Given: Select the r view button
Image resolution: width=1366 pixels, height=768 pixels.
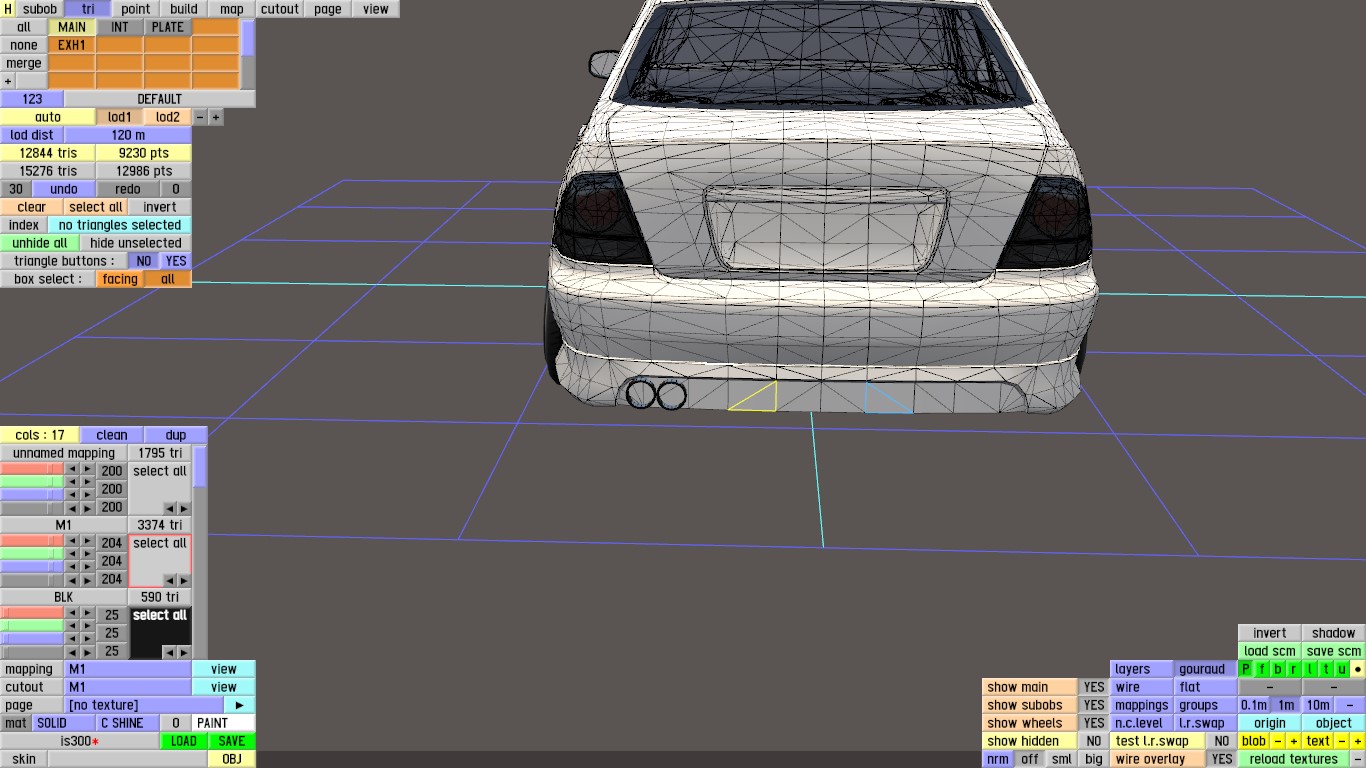Looking at the screenshot, I should pyautogui.click(x=1294, y=669).
